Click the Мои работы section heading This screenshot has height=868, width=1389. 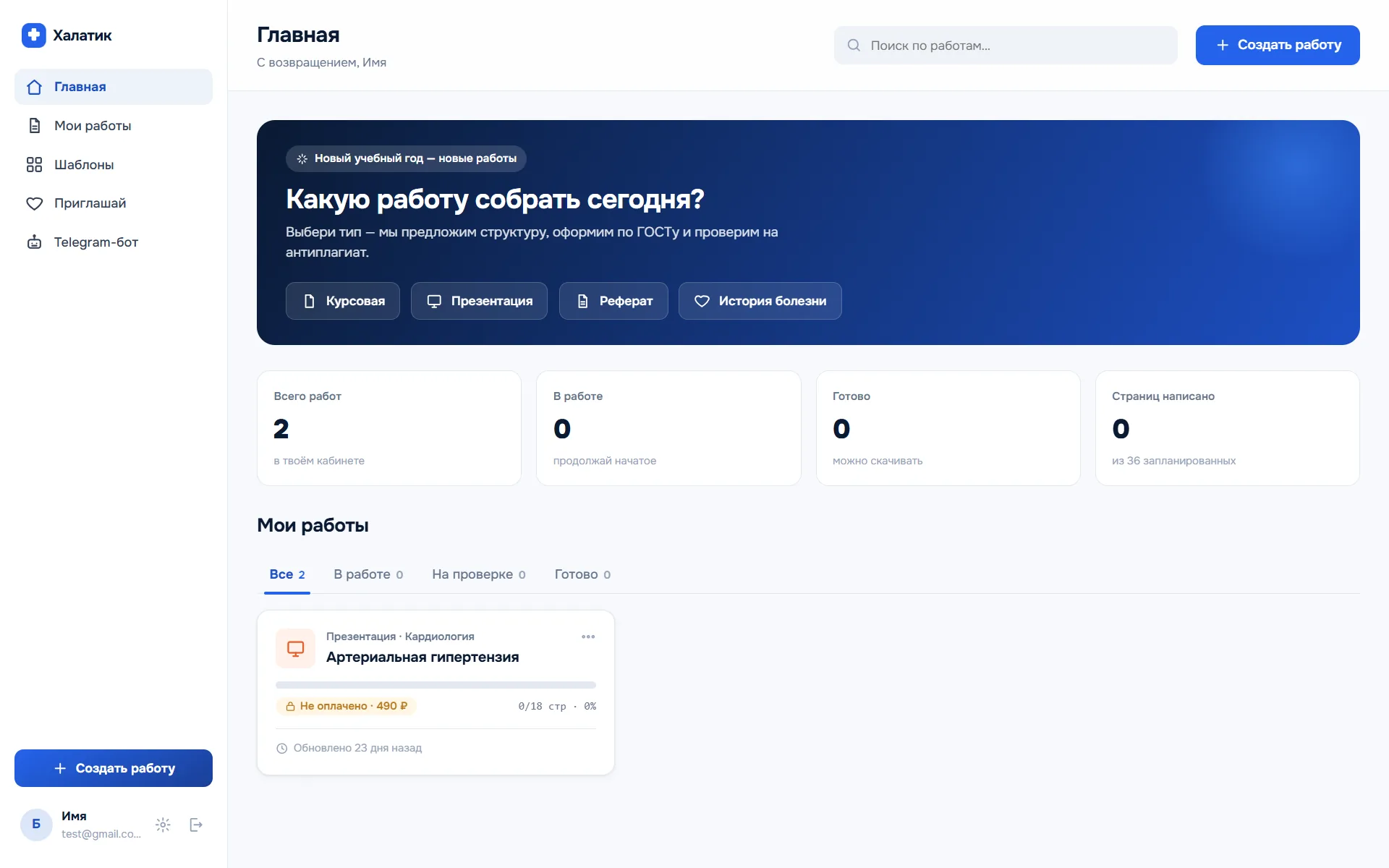tap(313, 525)
